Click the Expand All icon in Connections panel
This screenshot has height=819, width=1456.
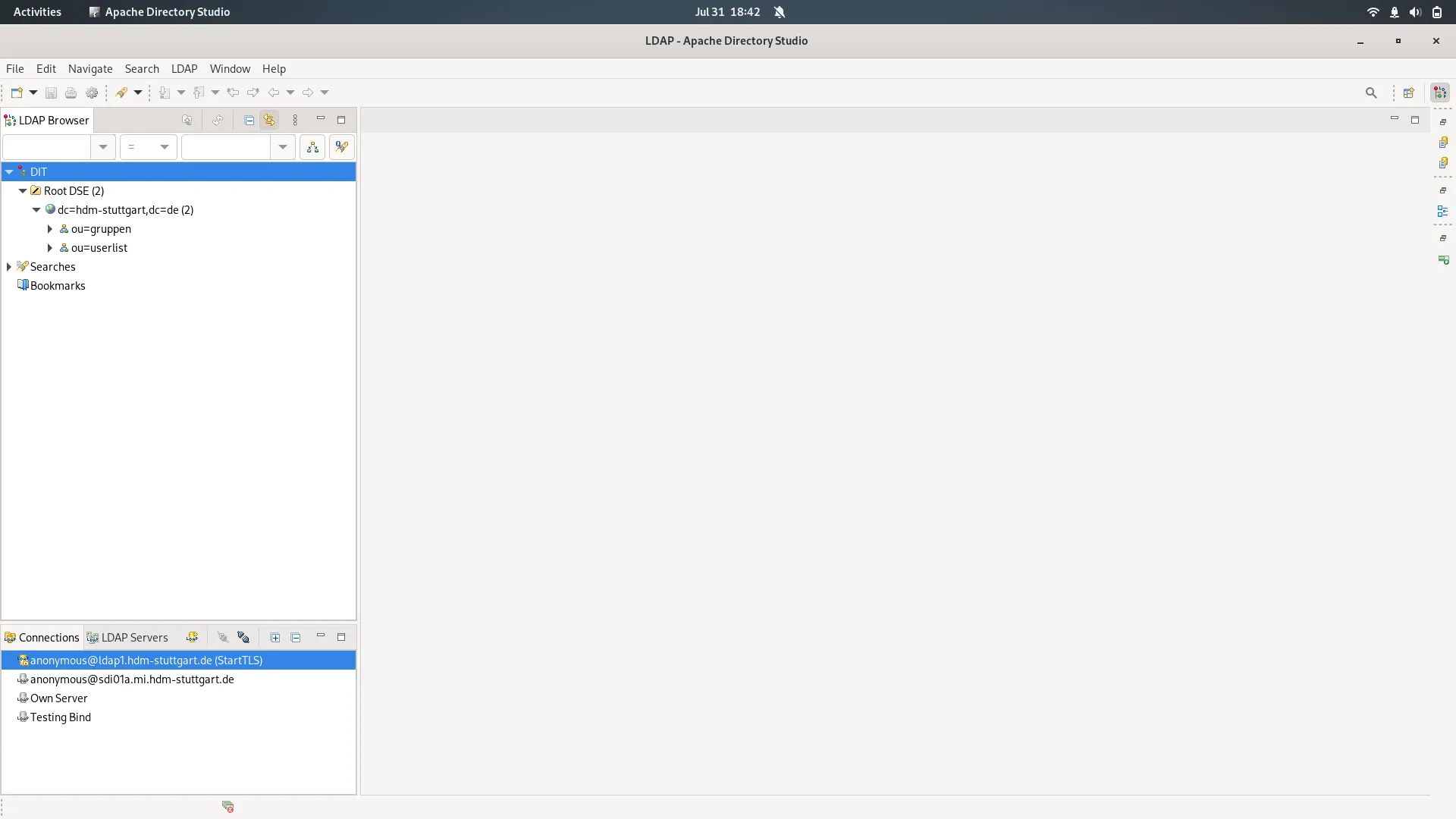click(x=275, y=638)
